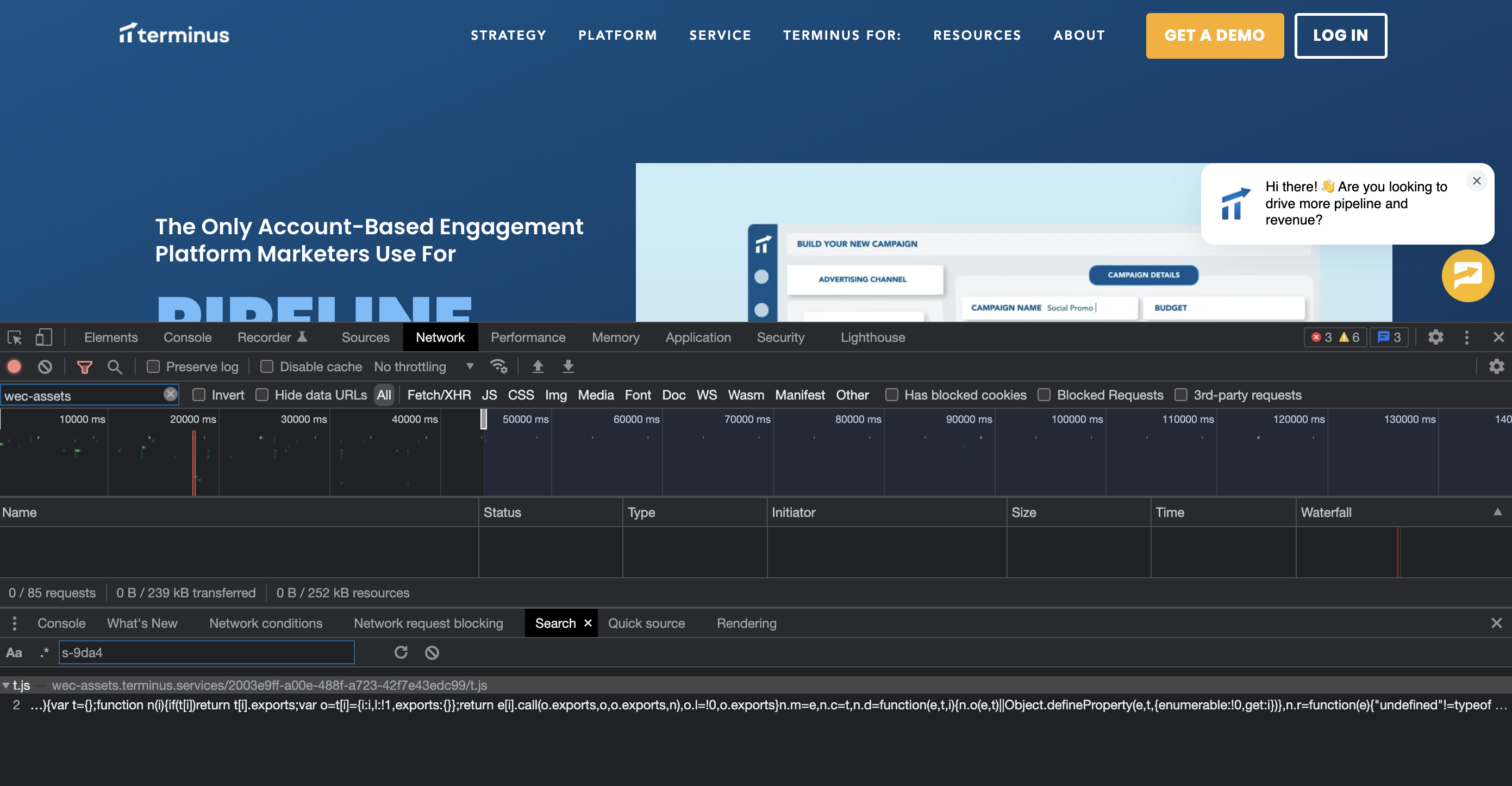
Task: Collapse the t.js search result
Action: [x=6, y=685]
